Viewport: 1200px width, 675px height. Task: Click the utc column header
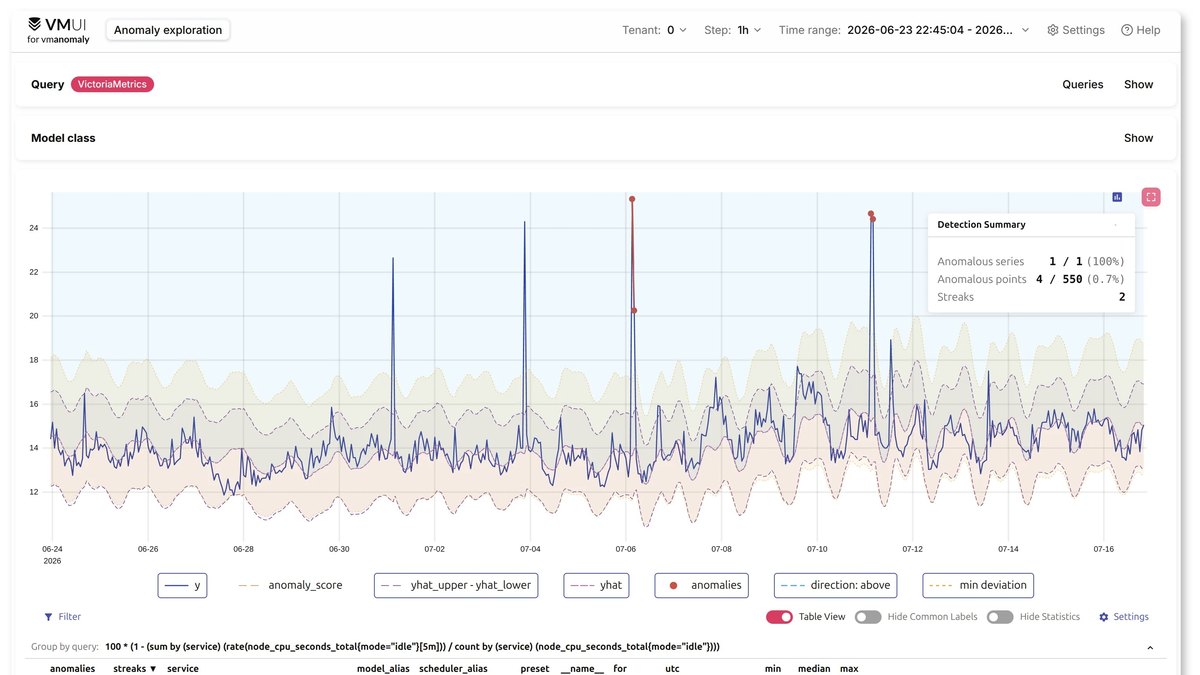pos(672,668)
